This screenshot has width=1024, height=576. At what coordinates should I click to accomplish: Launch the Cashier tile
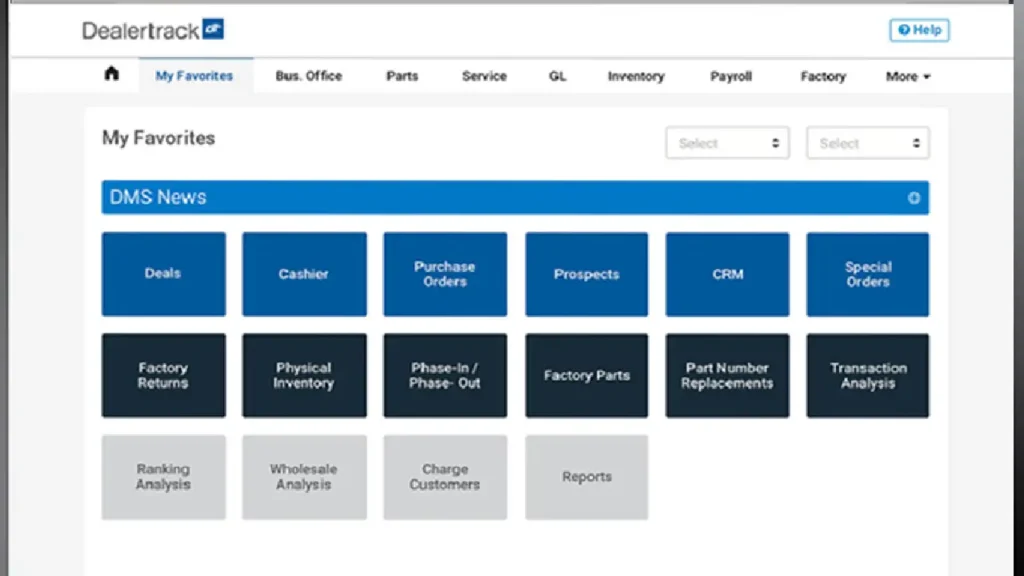coord(304,274)
